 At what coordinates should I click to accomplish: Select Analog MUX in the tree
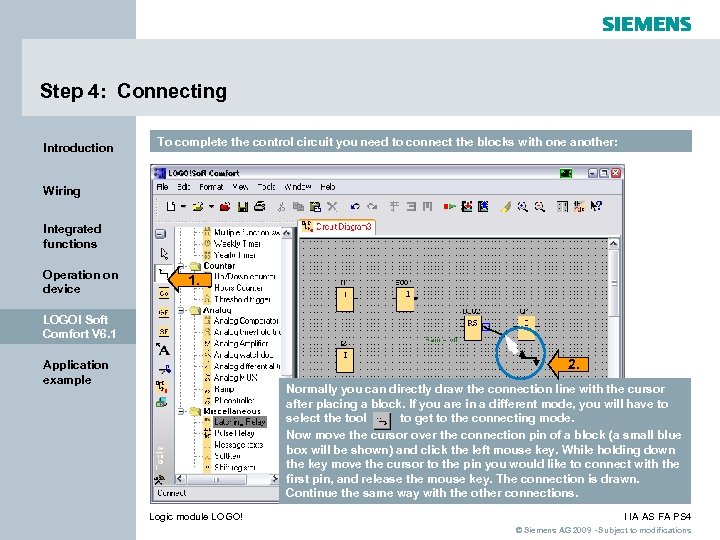click(236, 378)
